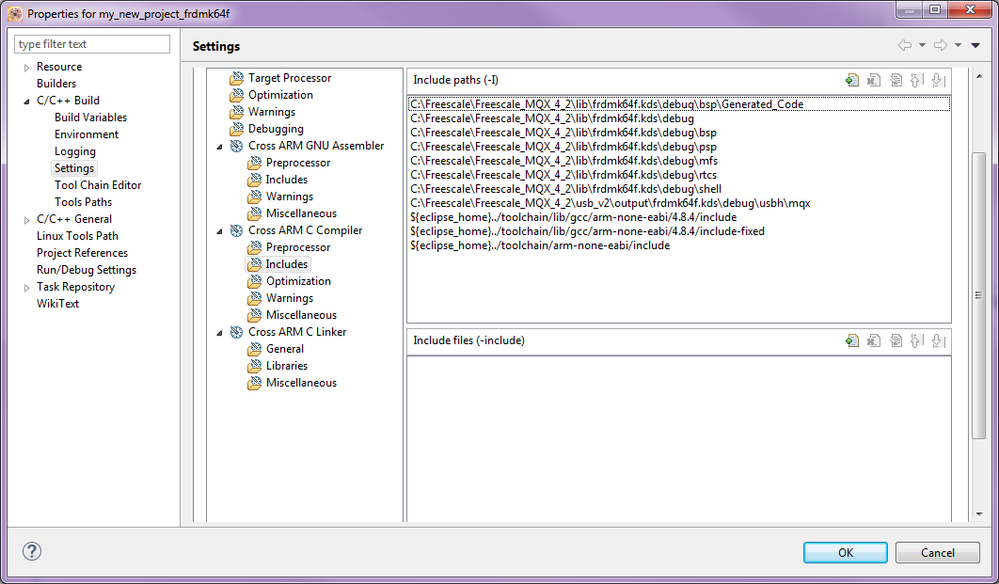Click the Linker General folder icon

(254, 349)
